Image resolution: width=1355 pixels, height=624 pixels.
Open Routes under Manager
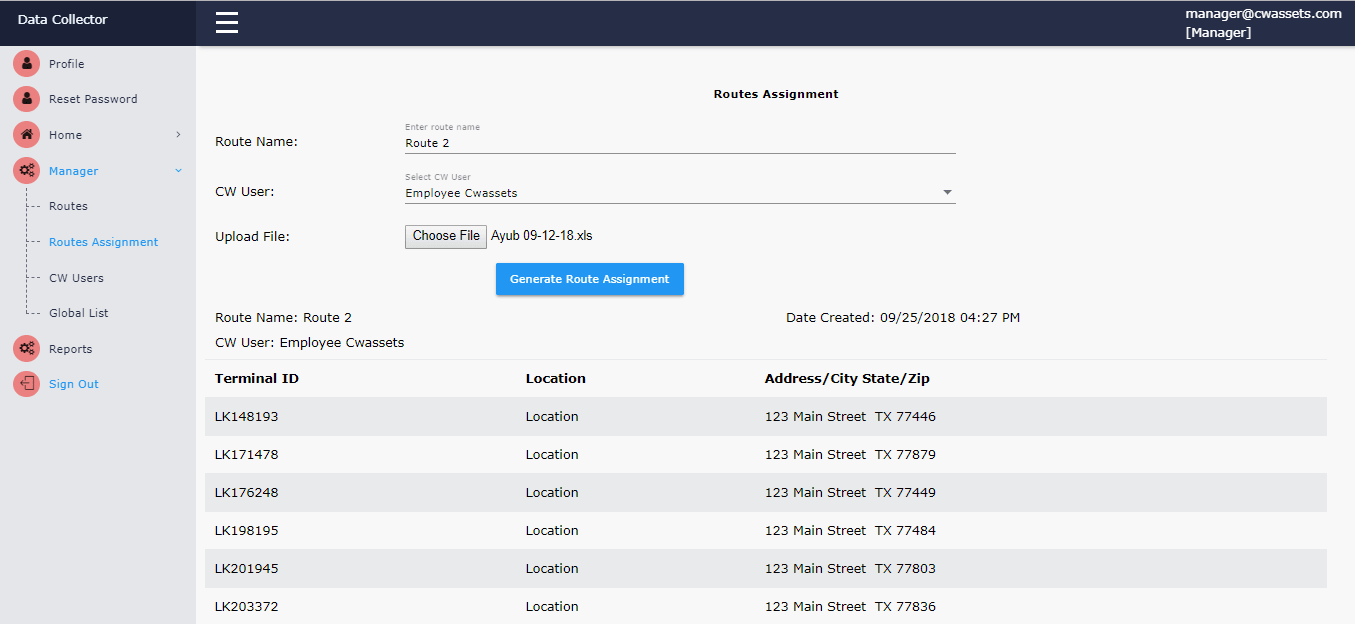pyautogui.click(x=68, y=206)
